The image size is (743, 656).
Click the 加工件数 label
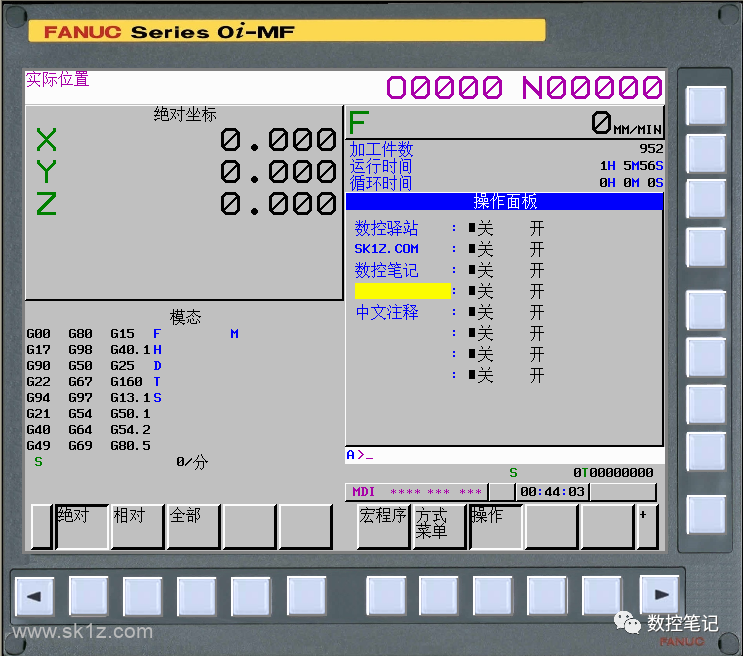[x=381, y=149]
